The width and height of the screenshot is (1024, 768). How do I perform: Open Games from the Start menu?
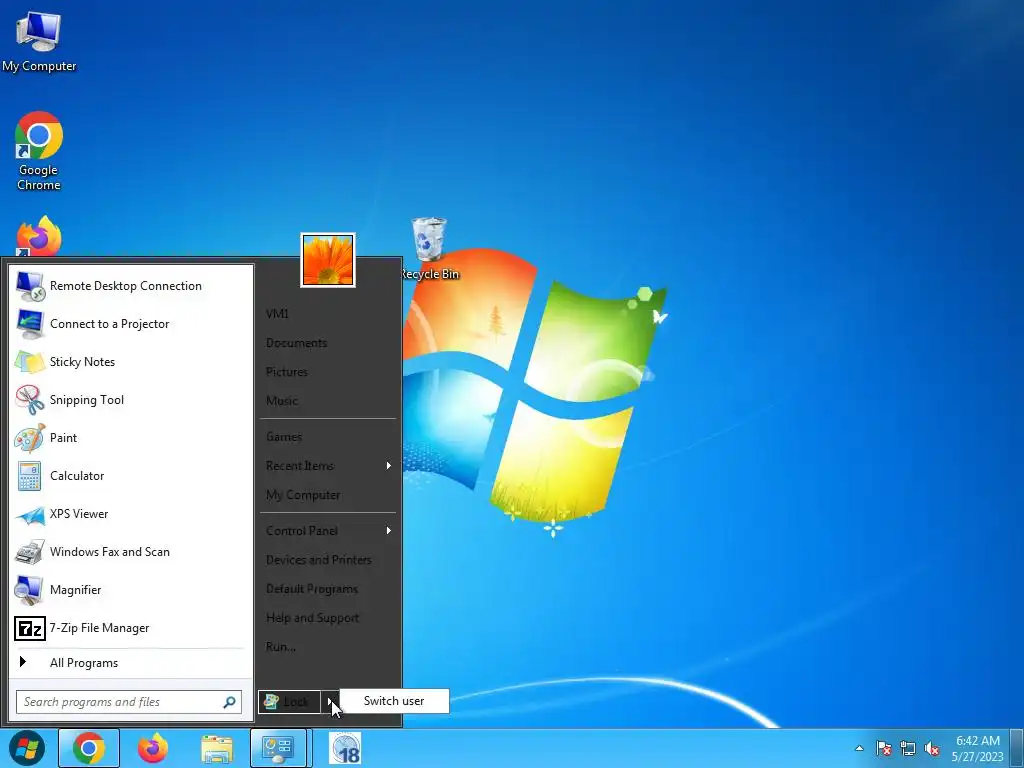pos(284,437)
